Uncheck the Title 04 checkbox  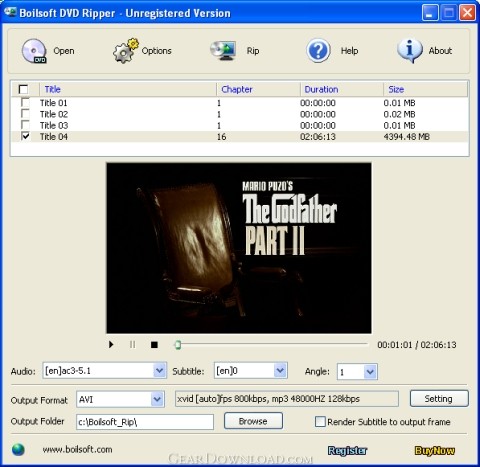25,136
